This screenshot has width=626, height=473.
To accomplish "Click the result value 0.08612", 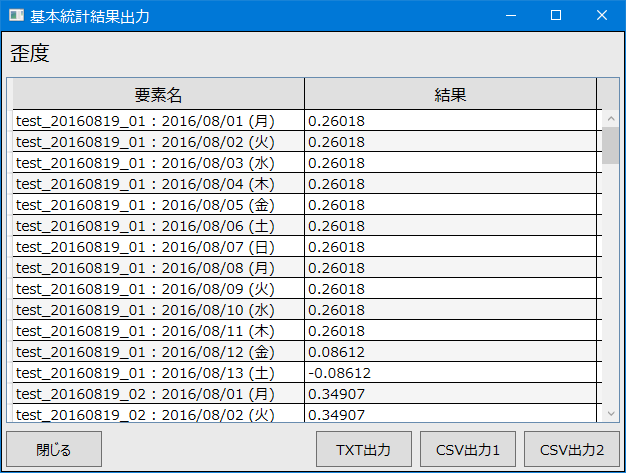I will click(x=336, y=352).
